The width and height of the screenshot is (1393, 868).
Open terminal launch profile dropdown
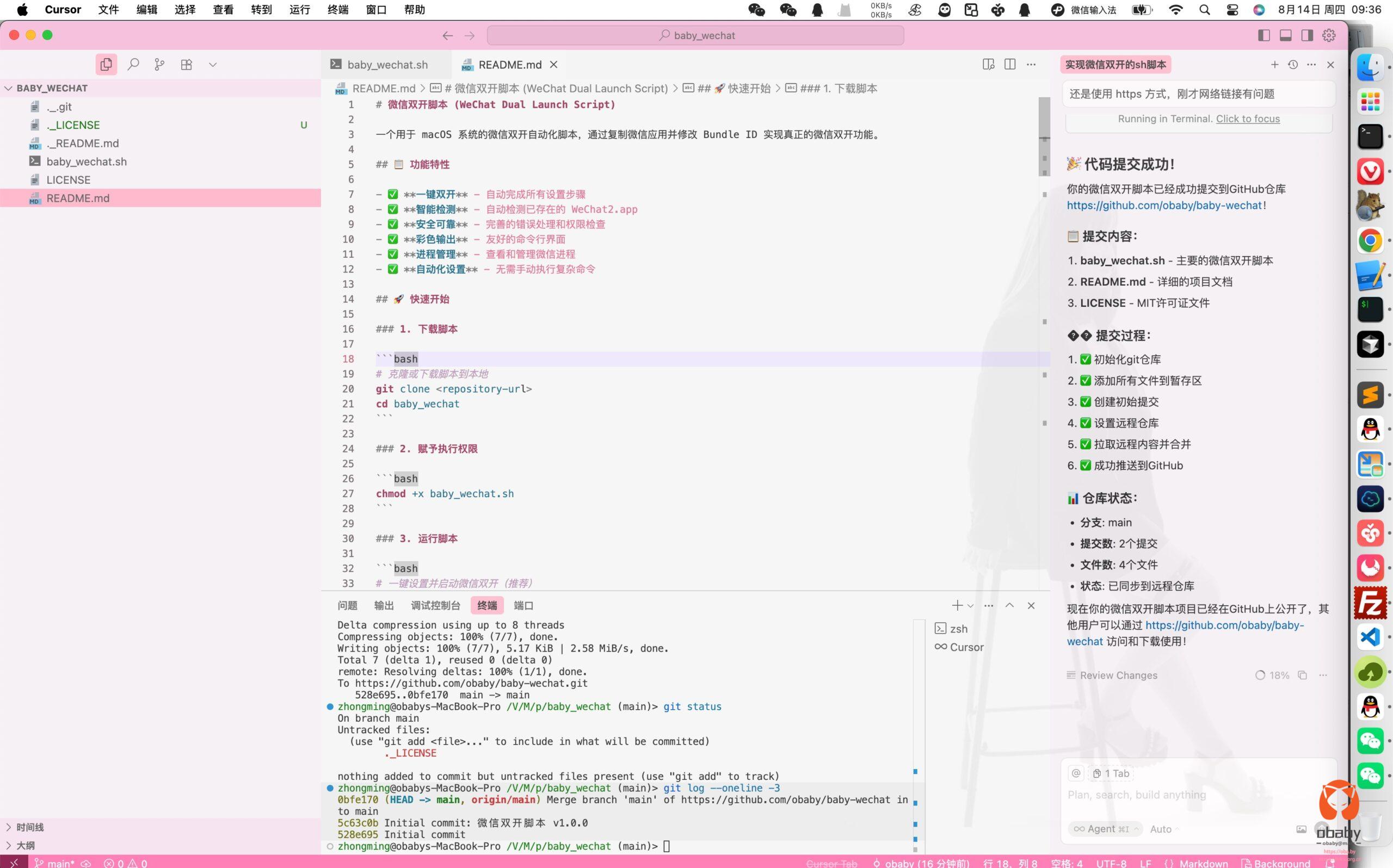970,606
